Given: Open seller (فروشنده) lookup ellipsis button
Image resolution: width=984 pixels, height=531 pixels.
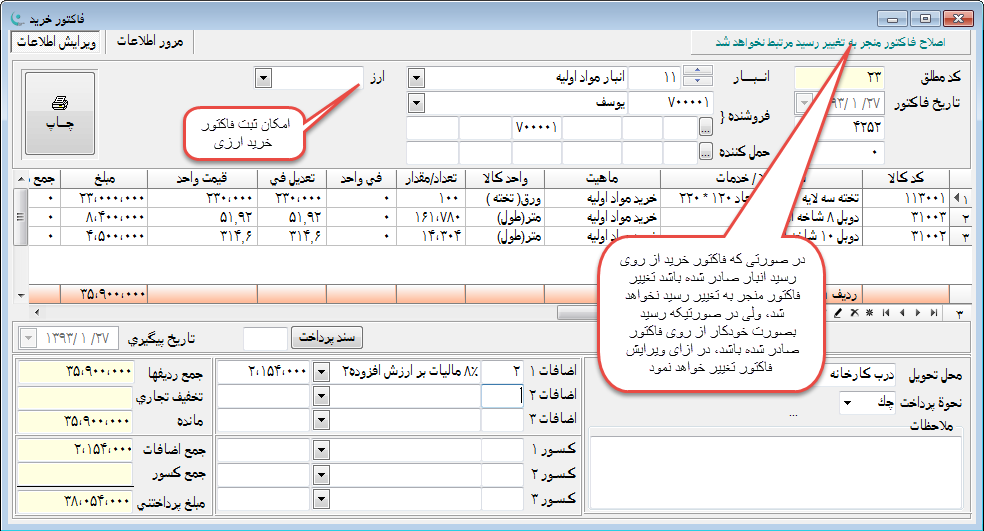Looking at the screenshot, I should point(707,127).
